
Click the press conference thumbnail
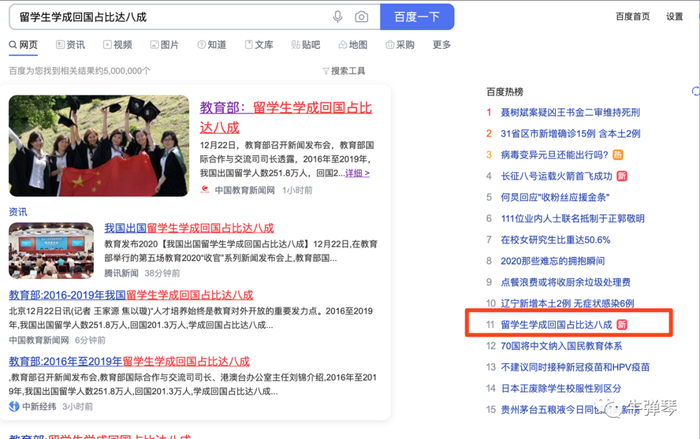51,251
